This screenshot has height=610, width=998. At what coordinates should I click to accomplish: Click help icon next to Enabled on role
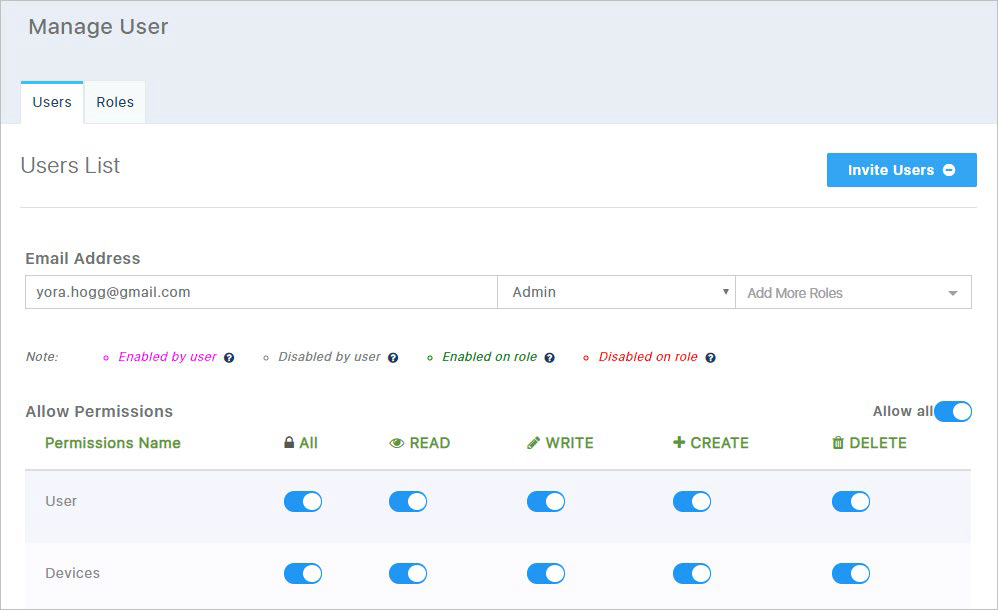click(x=549, y=358)
